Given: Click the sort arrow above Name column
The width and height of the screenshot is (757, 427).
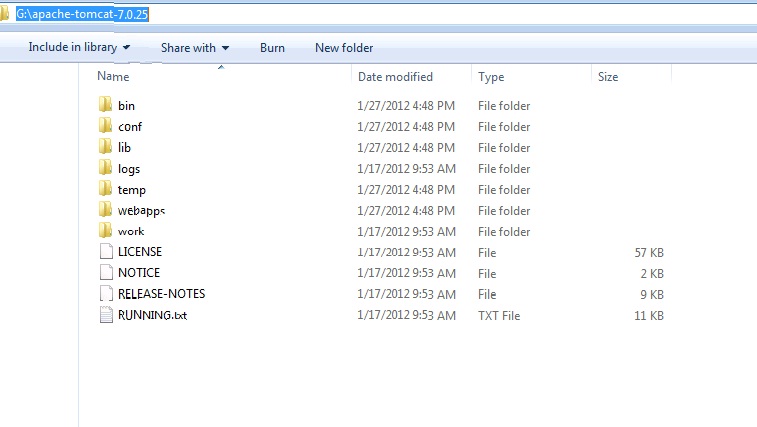Looking at the screenshot, I should tap(221, 67).
